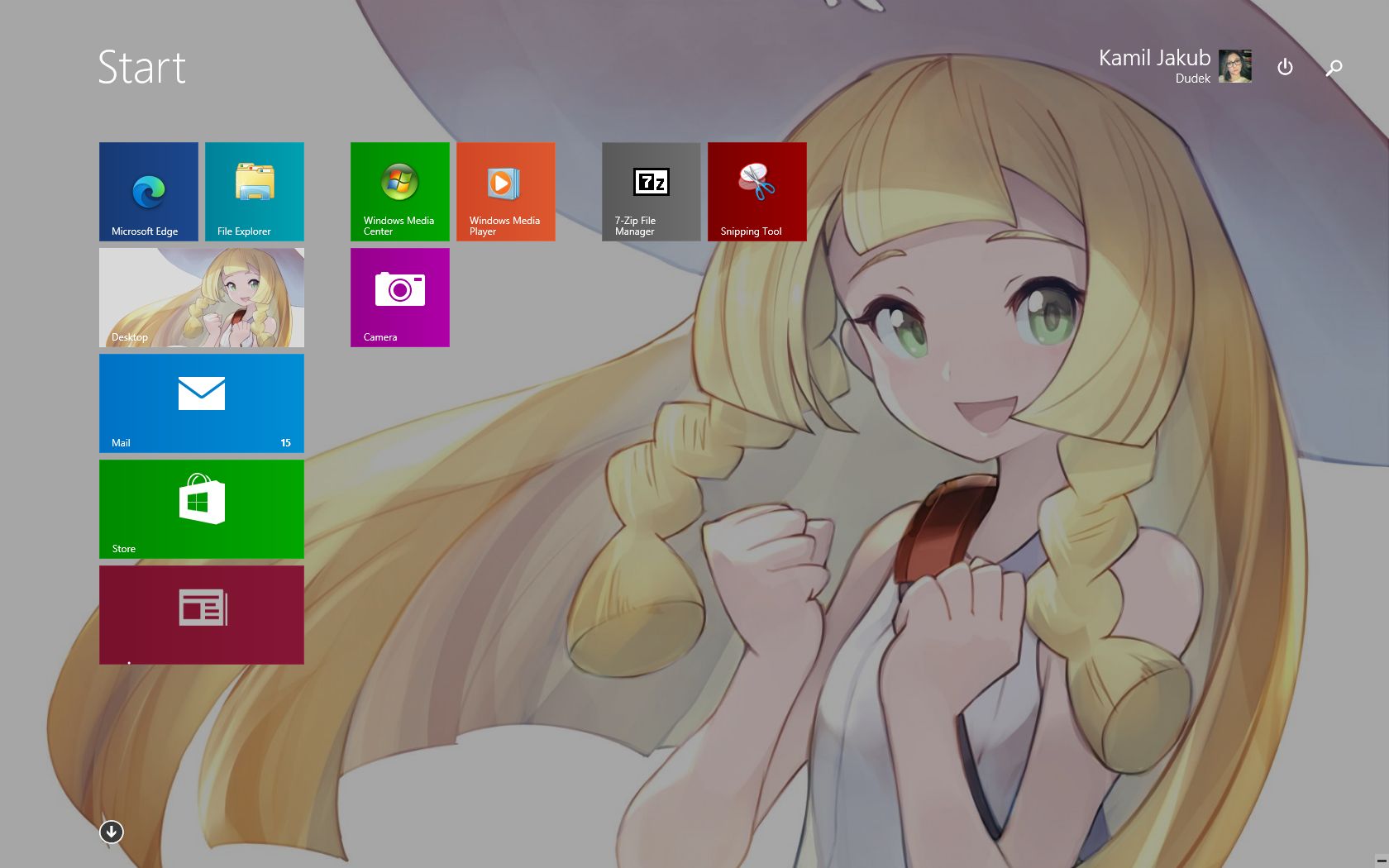The height and width of the screenshot is (868, 1389).
Task: Open the News tile with newspaper icon
Action: point(202,615)
